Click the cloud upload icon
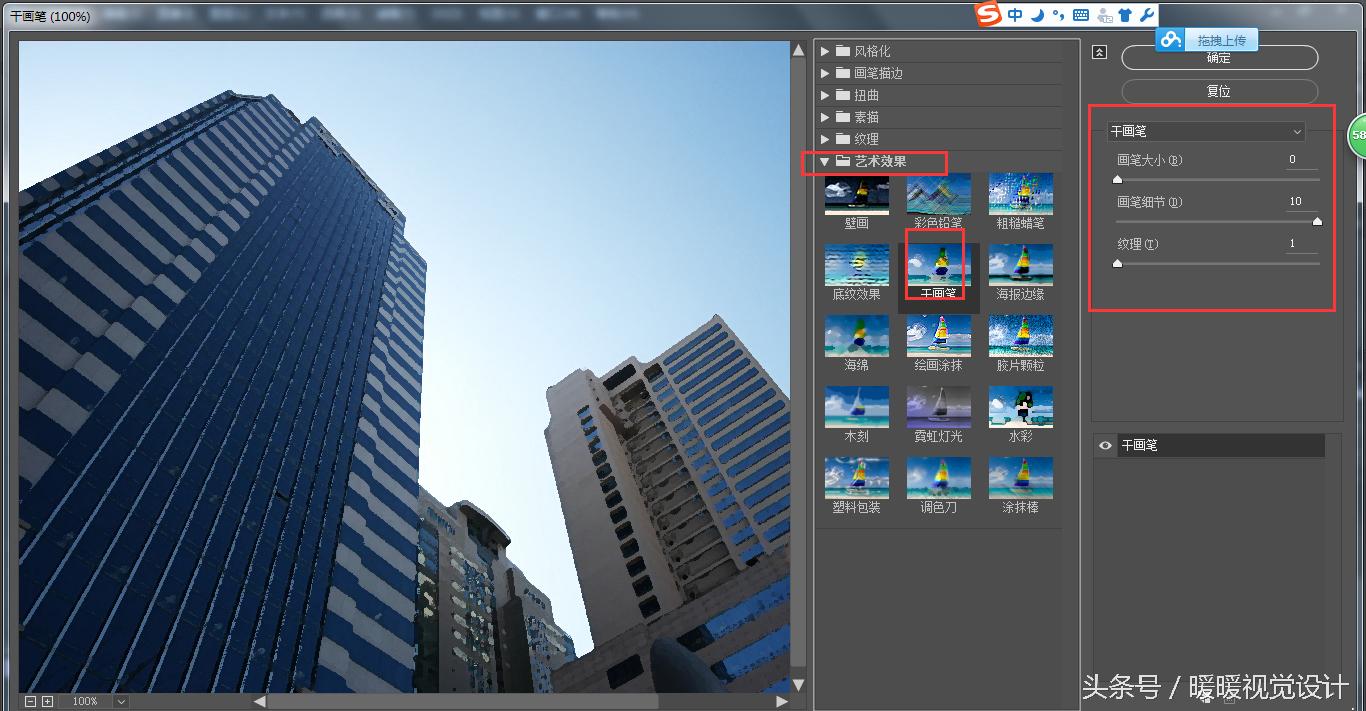1366x711 pixels. click(x=1171, y=39)
